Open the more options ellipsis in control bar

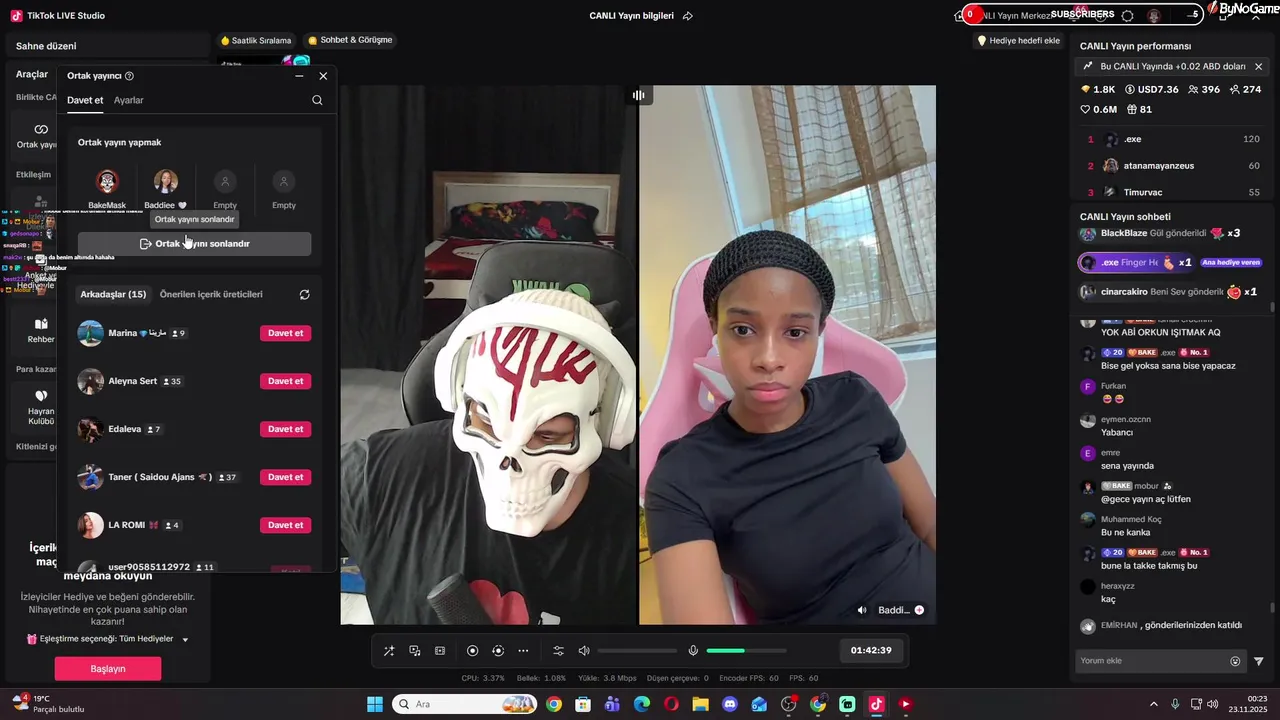pos(523,651)
